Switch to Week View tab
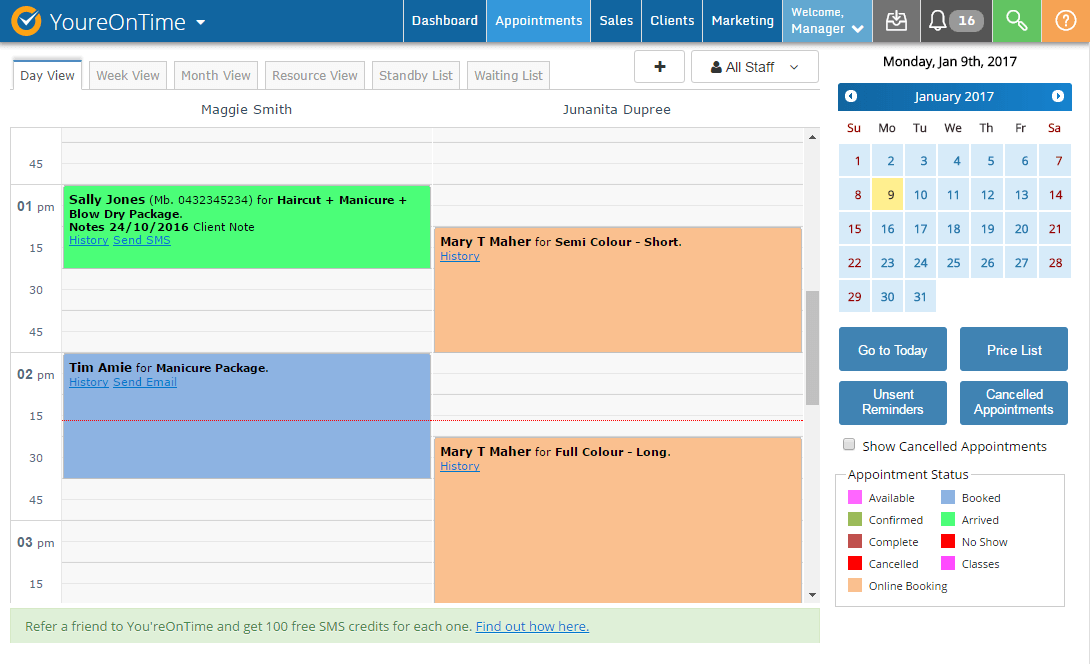The width and height of the screenshot is (1090, 664). (x=128, y=75)
